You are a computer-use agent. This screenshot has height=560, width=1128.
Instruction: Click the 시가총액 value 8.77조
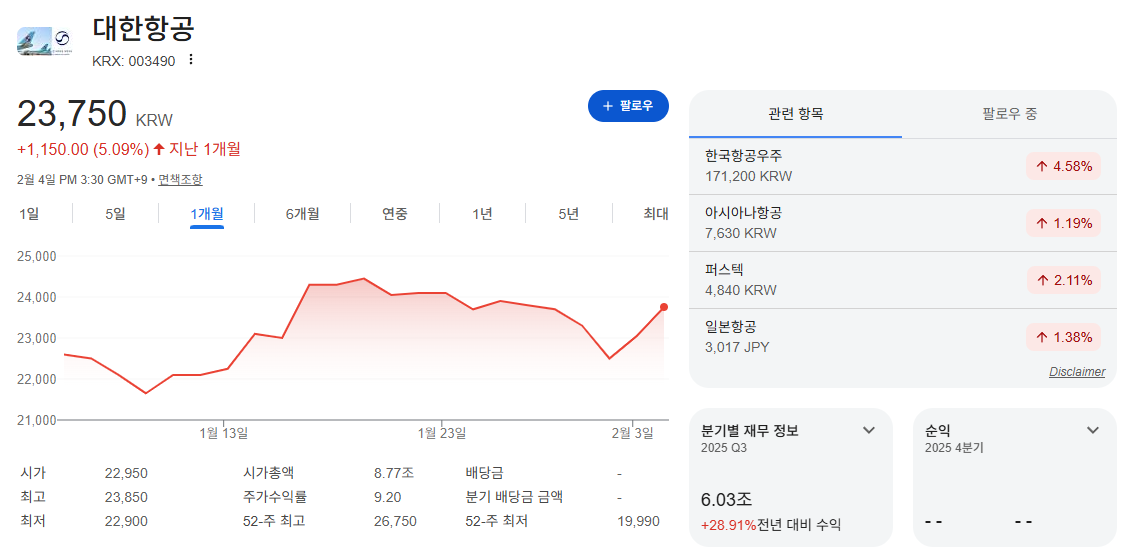394,474
